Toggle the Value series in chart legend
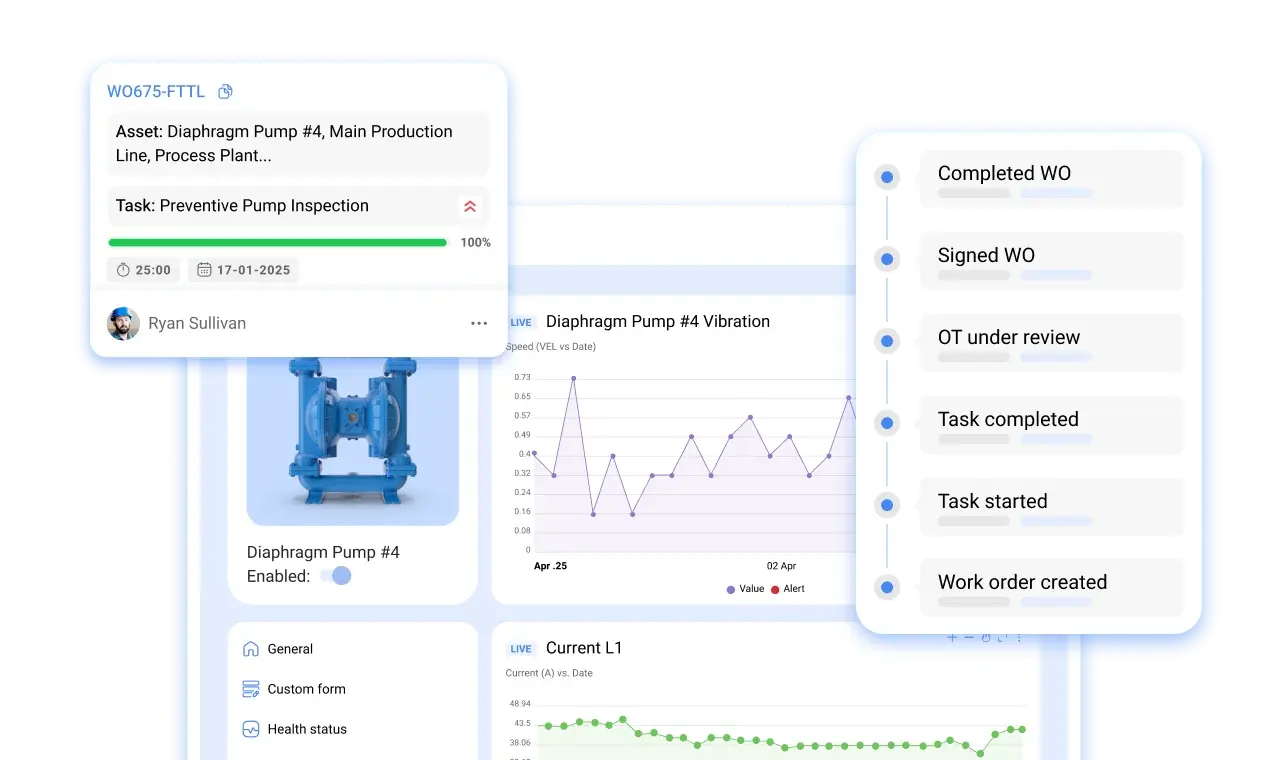 (745, 589)
